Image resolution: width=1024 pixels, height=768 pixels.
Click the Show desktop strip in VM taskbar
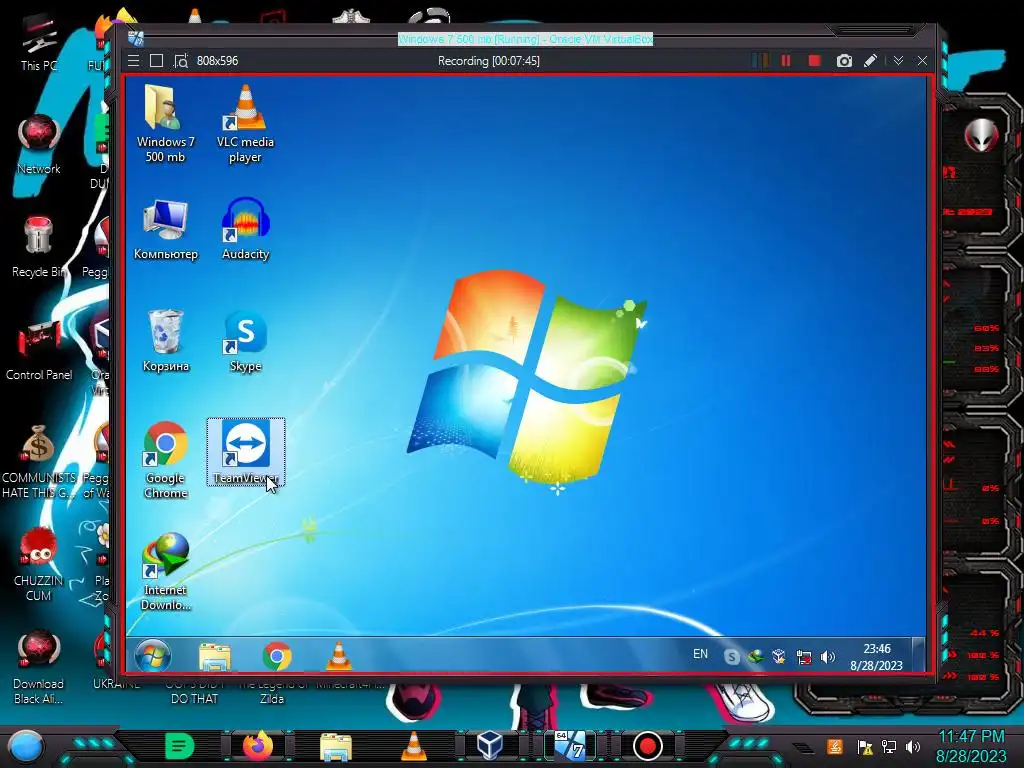(919, 656)
